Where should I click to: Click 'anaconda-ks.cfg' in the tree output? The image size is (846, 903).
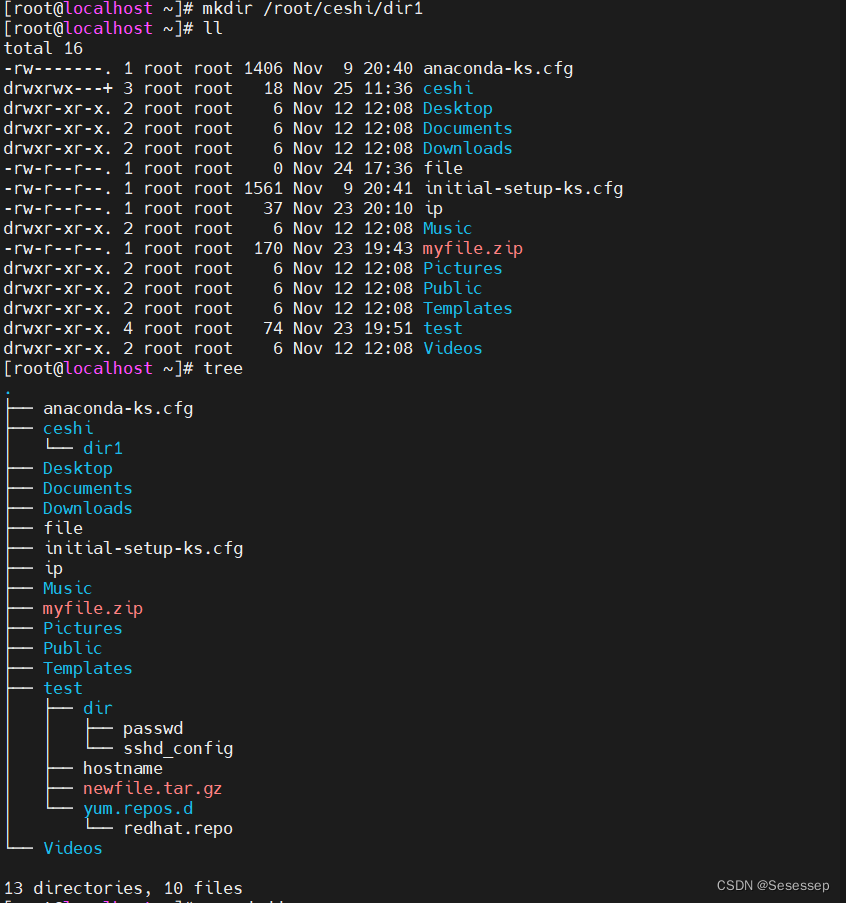tap(118, 409)
